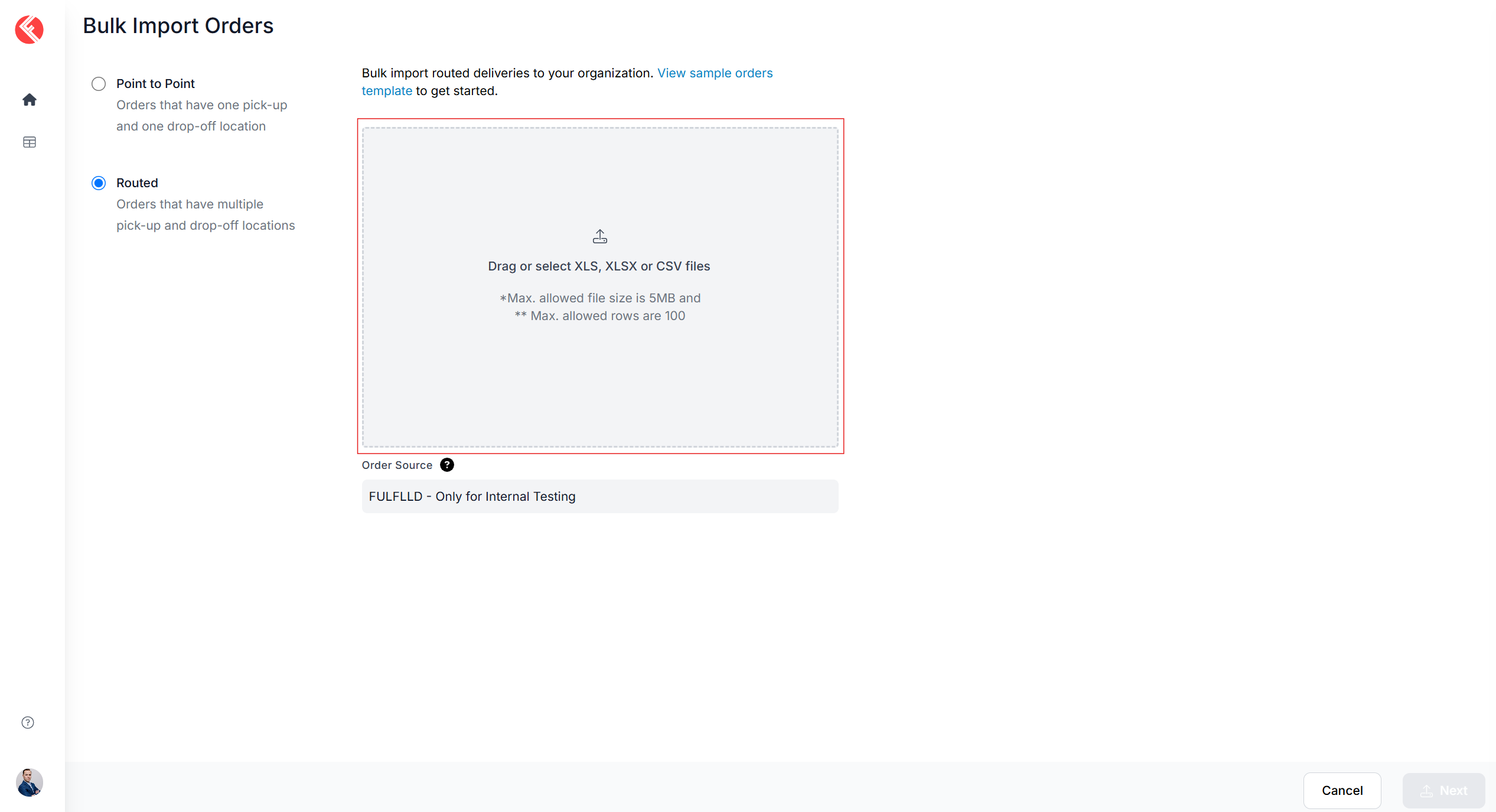The width and height of the screenshot is (1496, 812).
Task: Click the Bulk Import Orders heading
Action: point(178,26)
